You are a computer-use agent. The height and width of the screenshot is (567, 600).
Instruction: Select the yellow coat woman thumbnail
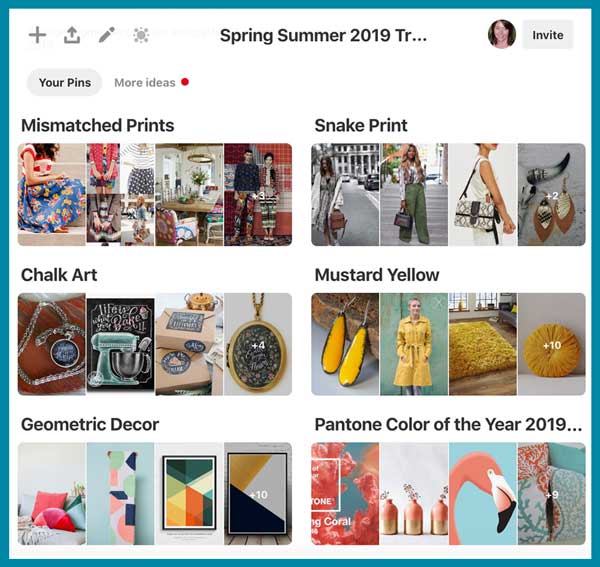tap(414, 344)
